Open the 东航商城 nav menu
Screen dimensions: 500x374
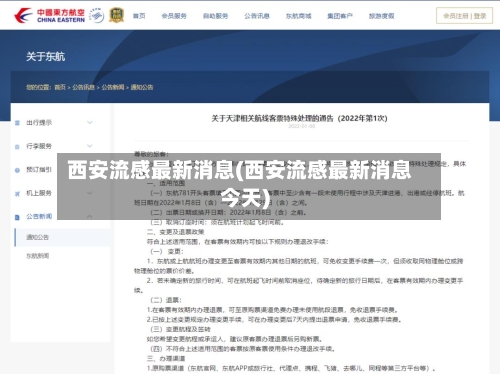tap(298, 16)
